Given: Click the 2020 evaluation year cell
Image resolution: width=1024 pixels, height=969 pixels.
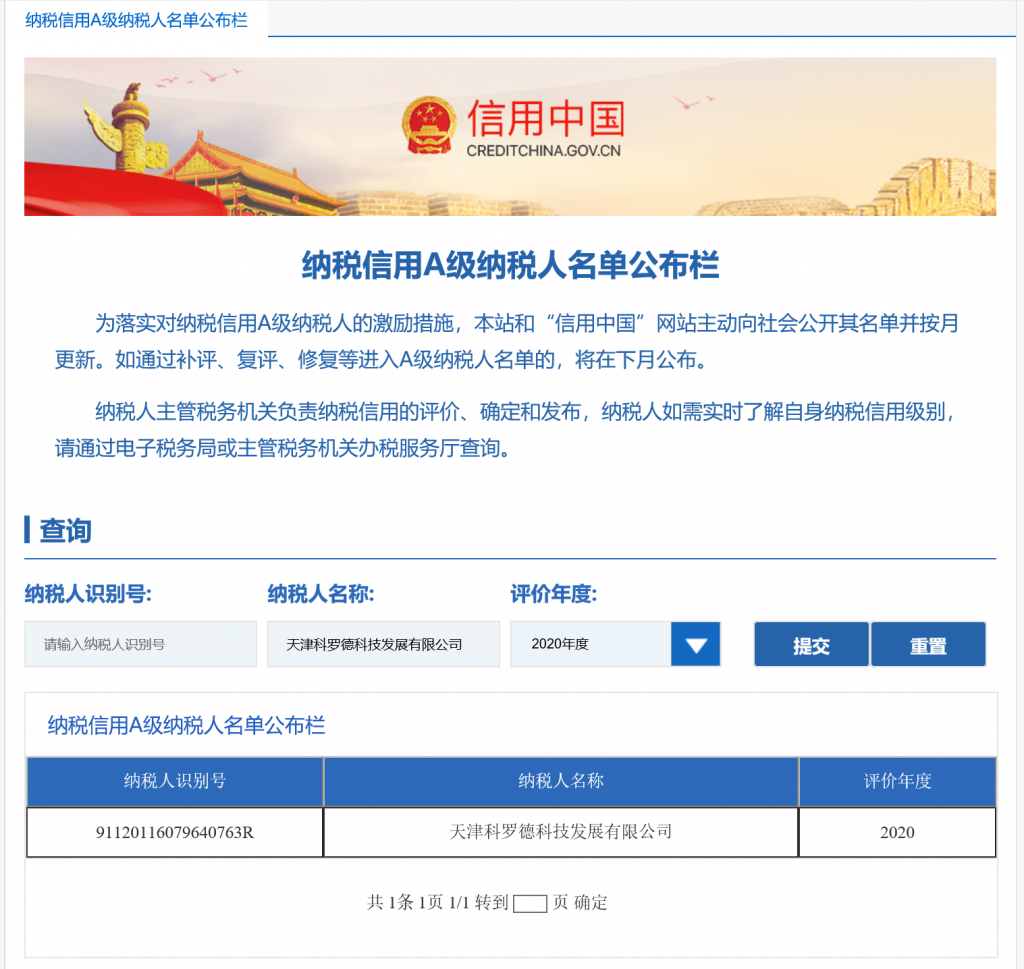Looking at the screenshot, I should 897,833.
